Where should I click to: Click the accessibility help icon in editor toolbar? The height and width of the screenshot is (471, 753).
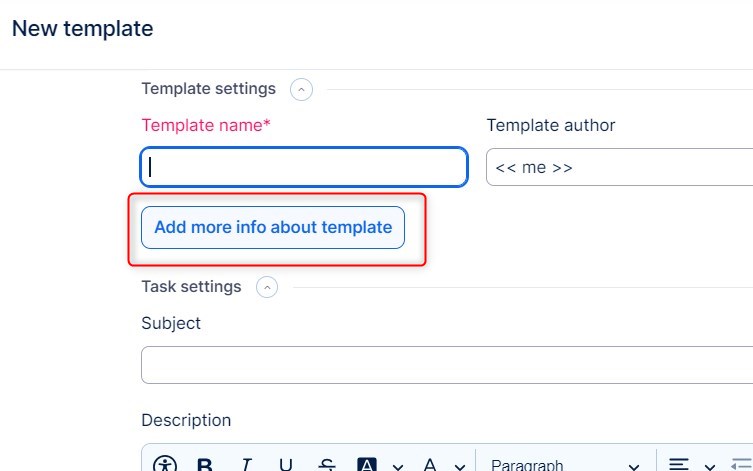[x=165, y=464]
